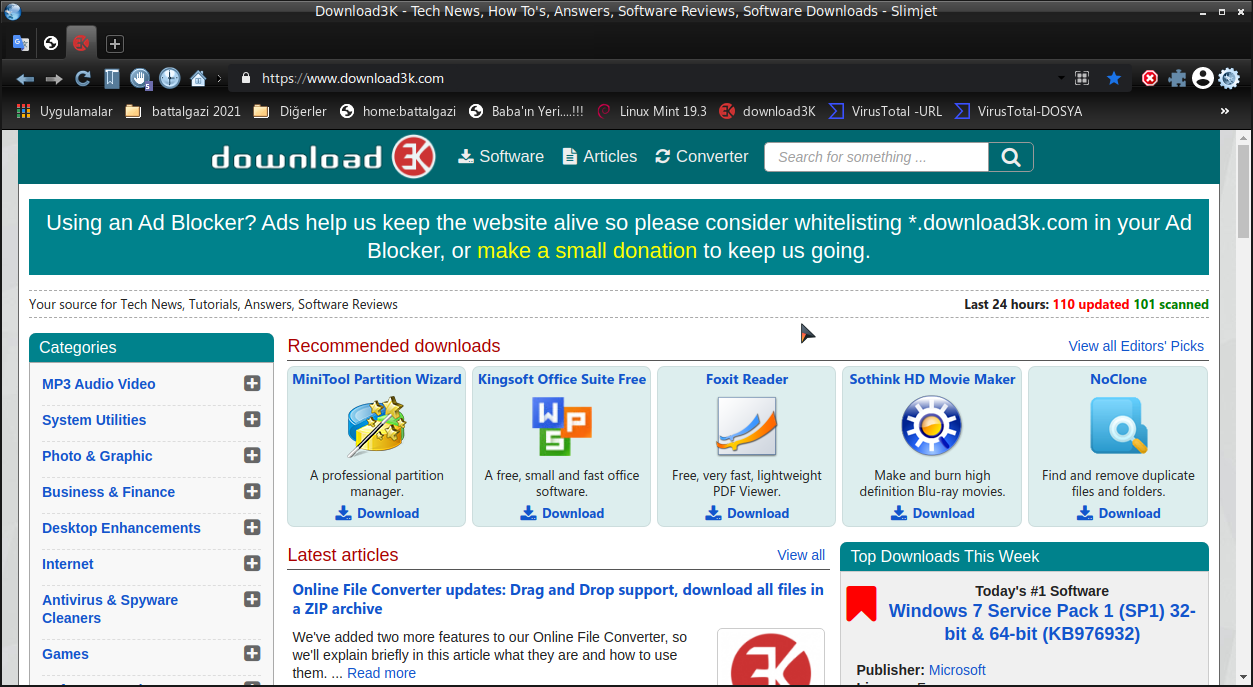Click the Foxit Reader icon
The height and width of the screenshot is (687, 1253).
(x=746, y=427)
